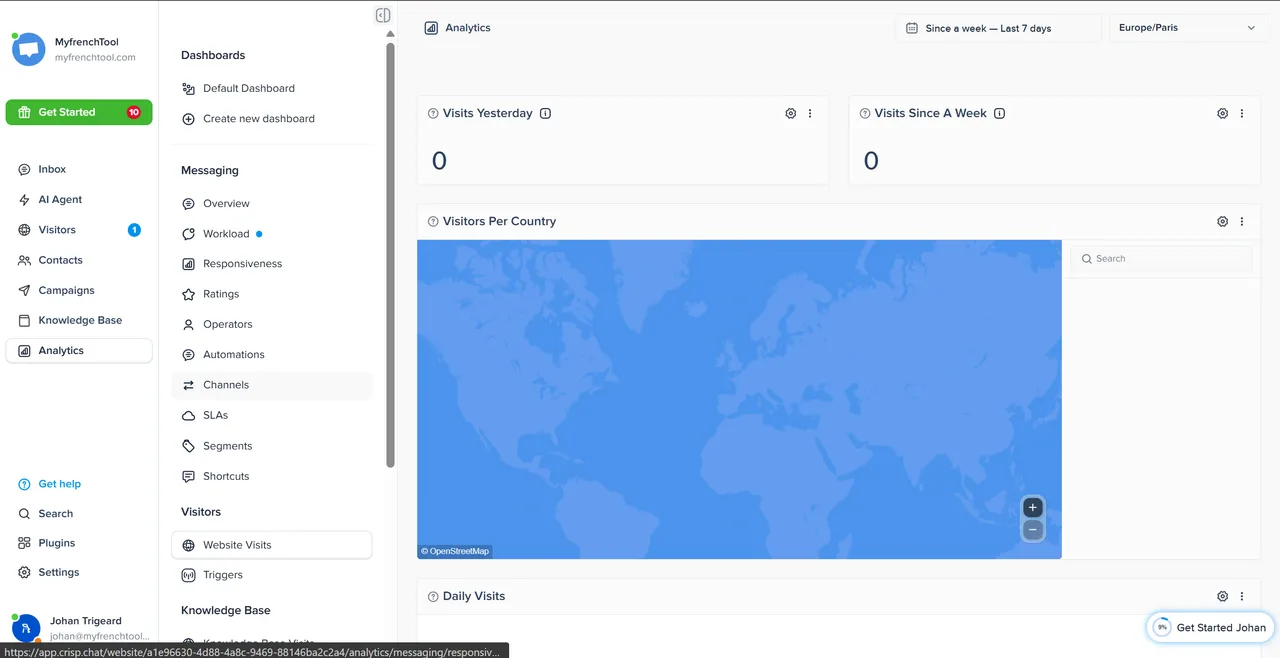Open settings gear for Daily Visits

[x=1222, y=596]
